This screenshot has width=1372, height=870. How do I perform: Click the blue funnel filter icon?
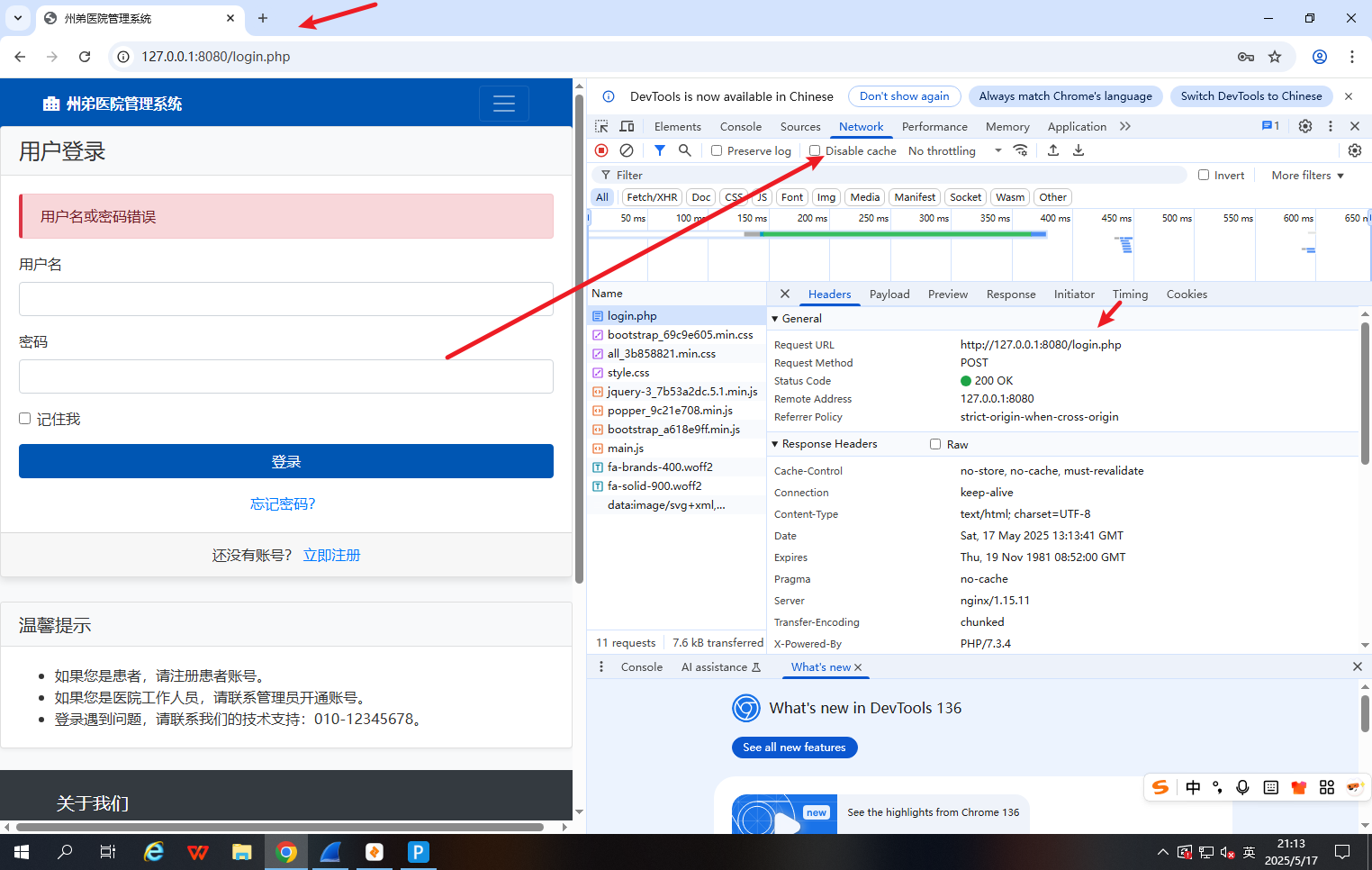click(x=660, y=150)
